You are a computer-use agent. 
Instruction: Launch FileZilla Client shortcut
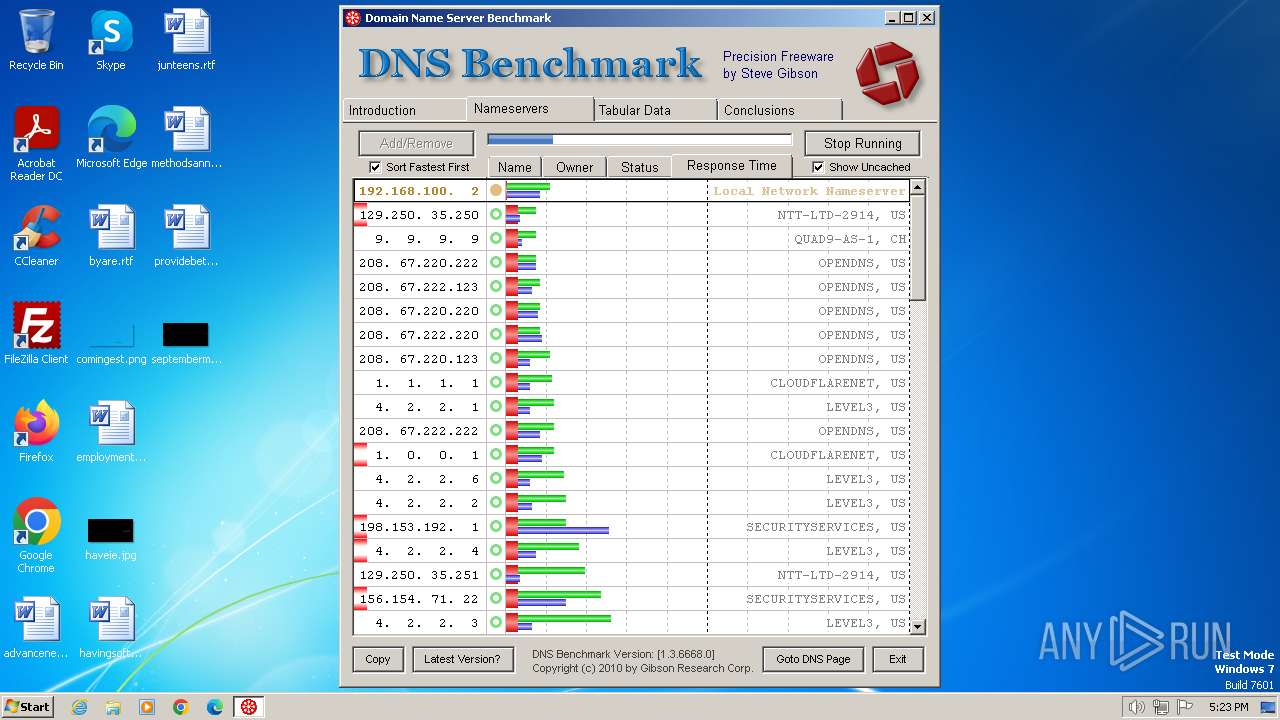36,334
